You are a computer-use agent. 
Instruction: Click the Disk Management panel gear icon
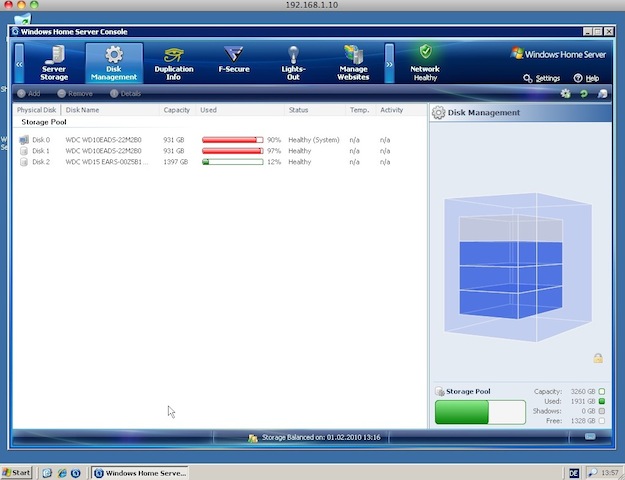438,113
